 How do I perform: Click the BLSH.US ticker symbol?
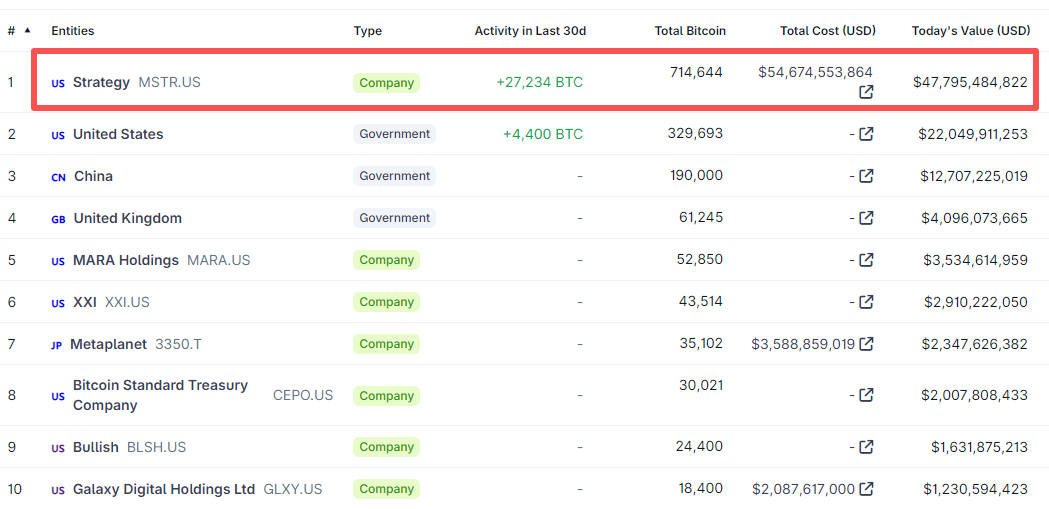coord(157,447)
